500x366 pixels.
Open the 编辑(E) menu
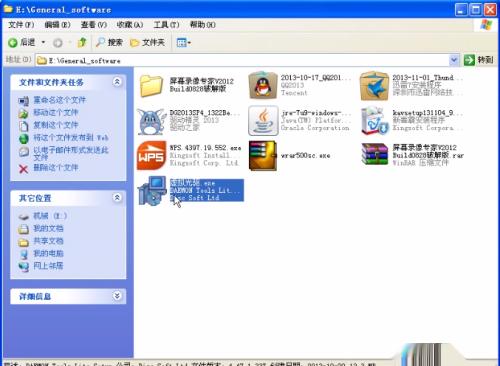click(x=57, y=25)
